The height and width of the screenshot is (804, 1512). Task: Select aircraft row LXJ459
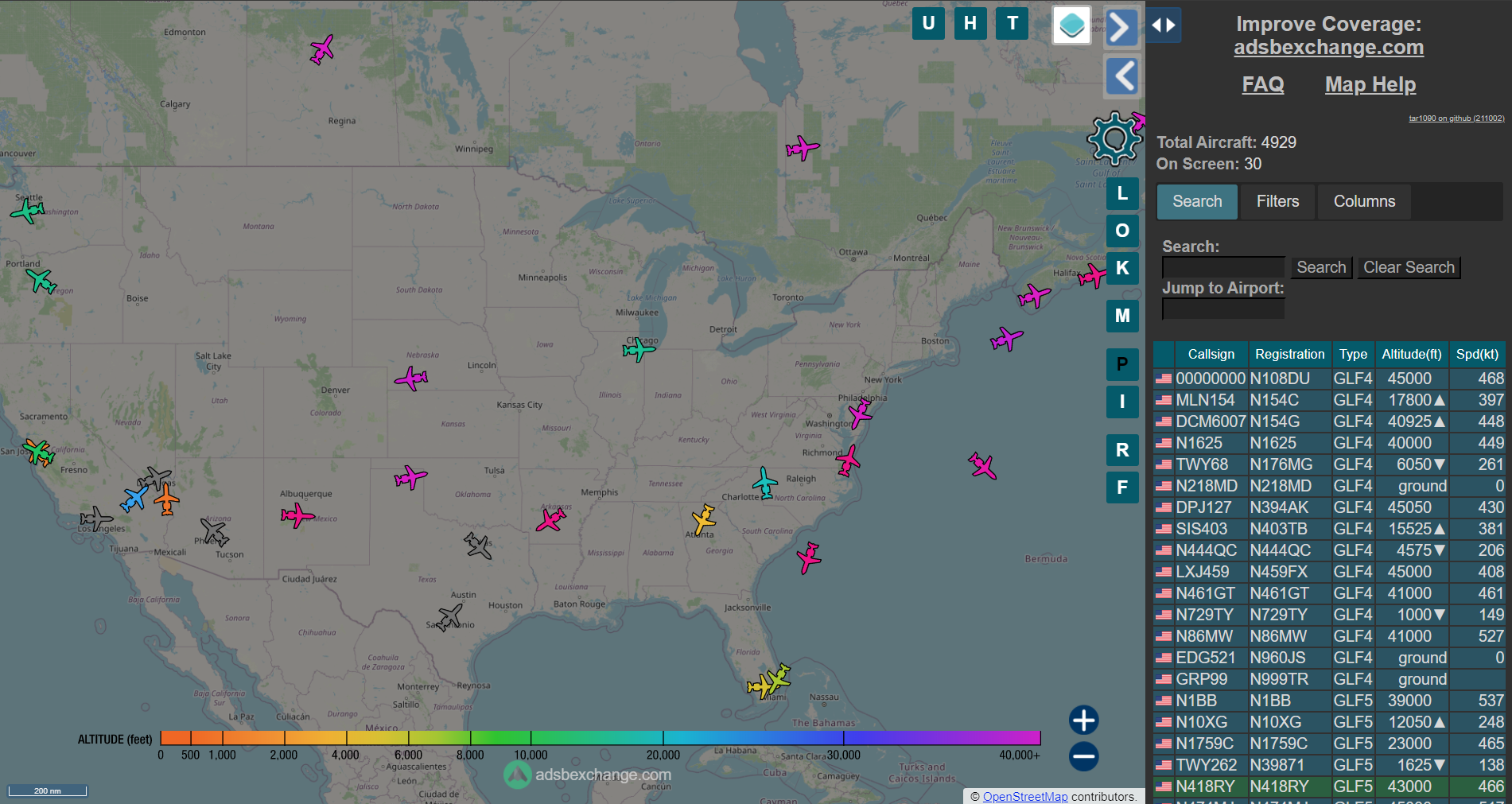(x=1329, y=572)
